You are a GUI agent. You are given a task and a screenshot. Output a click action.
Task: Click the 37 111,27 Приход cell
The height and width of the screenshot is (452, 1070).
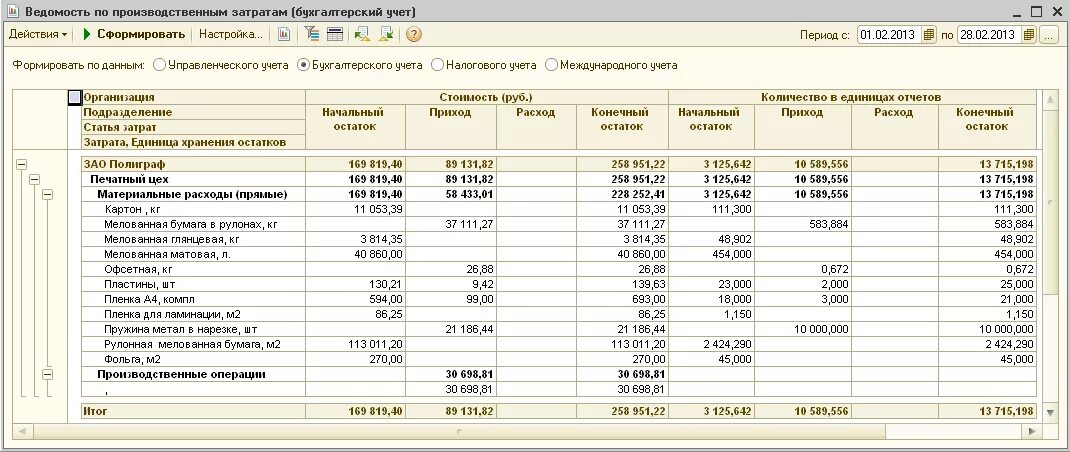click(x=451, y=224)
